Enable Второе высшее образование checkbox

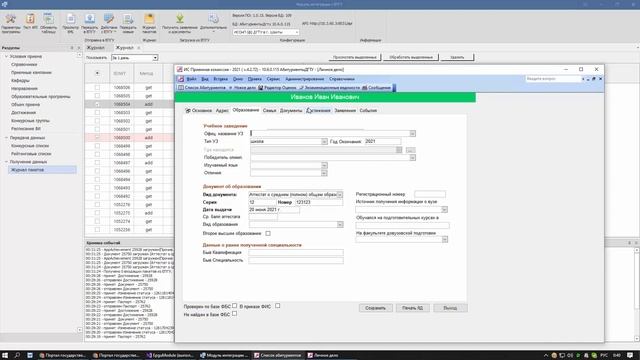pos(268,233)
